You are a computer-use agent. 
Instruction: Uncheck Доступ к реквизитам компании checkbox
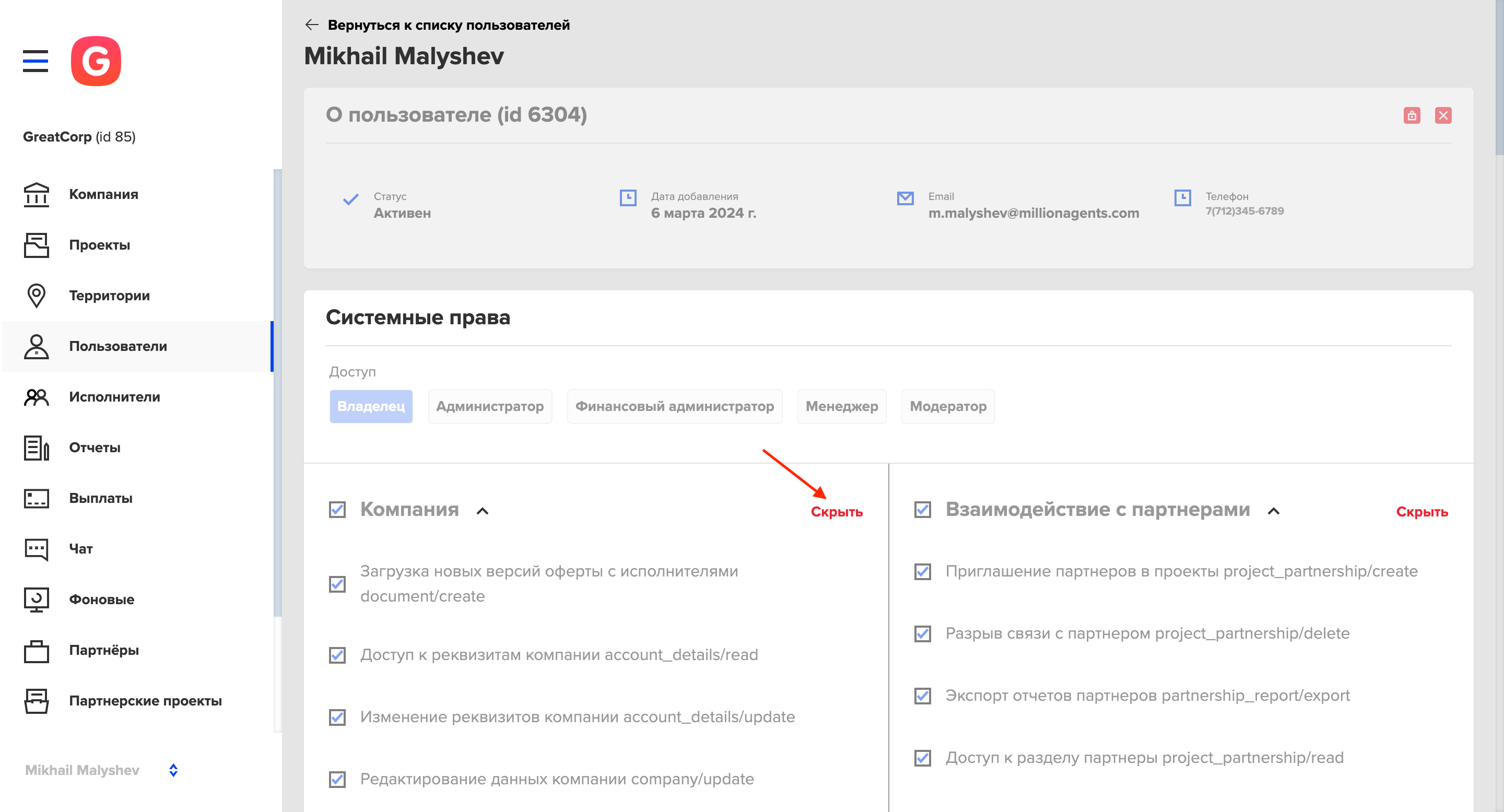[x=337, y=654]
